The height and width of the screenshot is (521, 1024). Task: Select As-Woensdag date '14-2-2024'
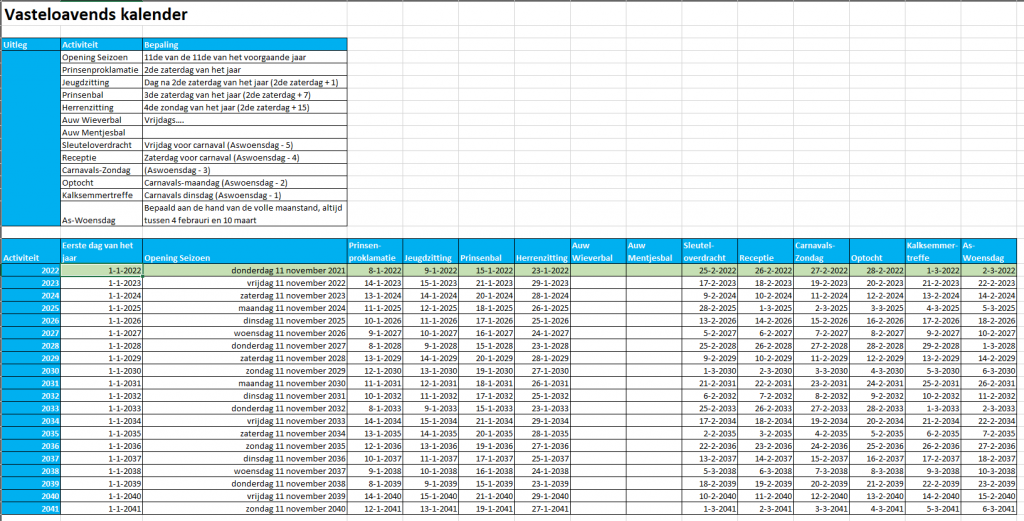(x=989, y=295)
